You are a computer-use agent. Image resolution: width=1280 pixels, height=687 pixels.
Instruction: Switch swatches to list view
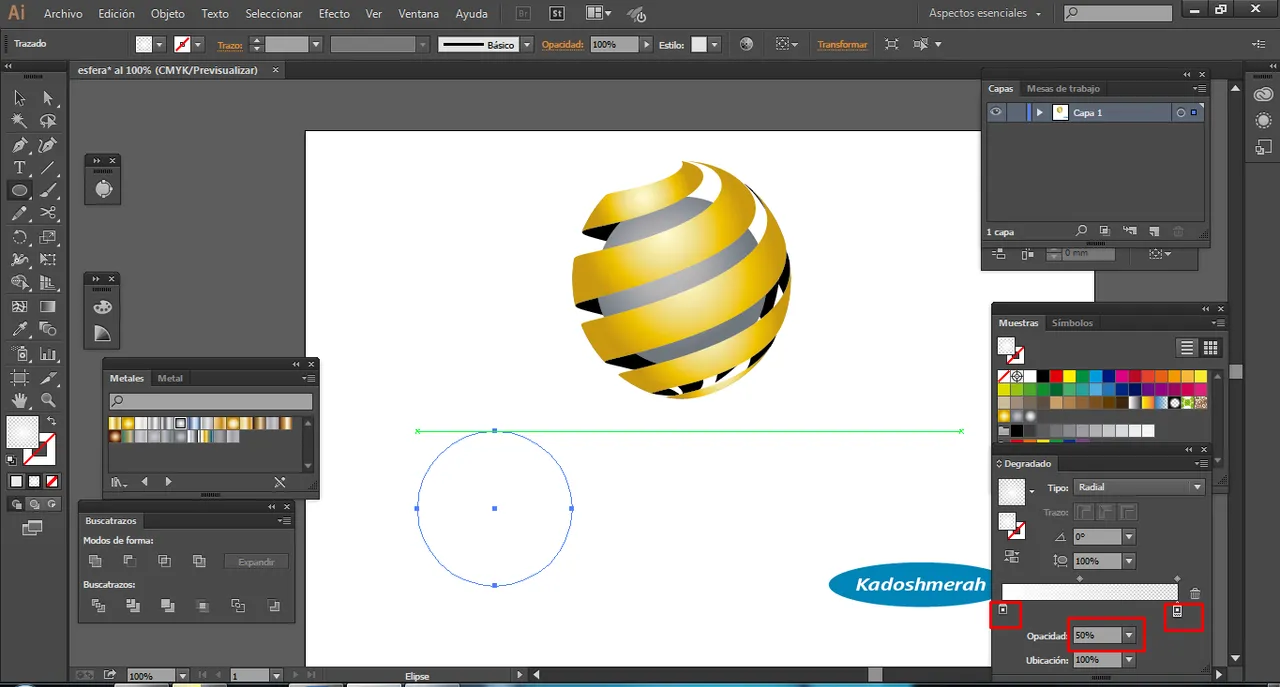pyautogui.click(x=1187, y=348)
